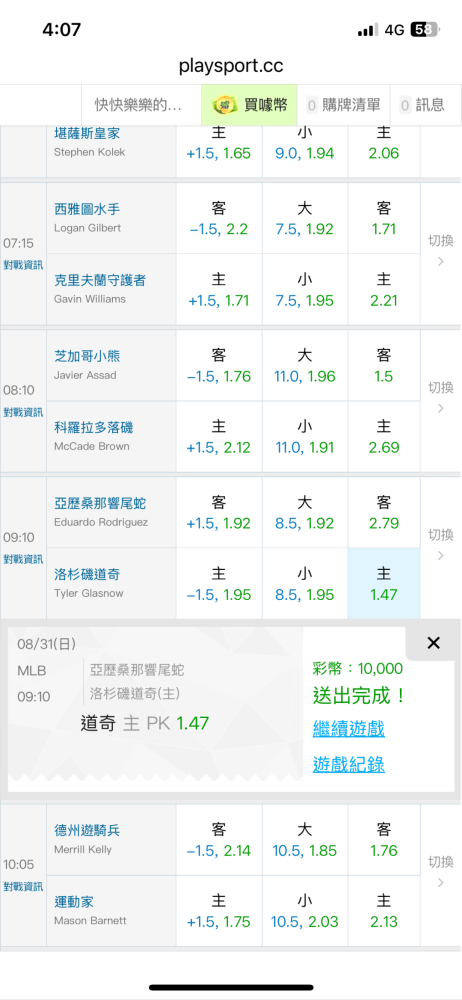Open team 運動家
Image resolution: width=462 pixels, height=1000 pixels.
coord(74,902)
